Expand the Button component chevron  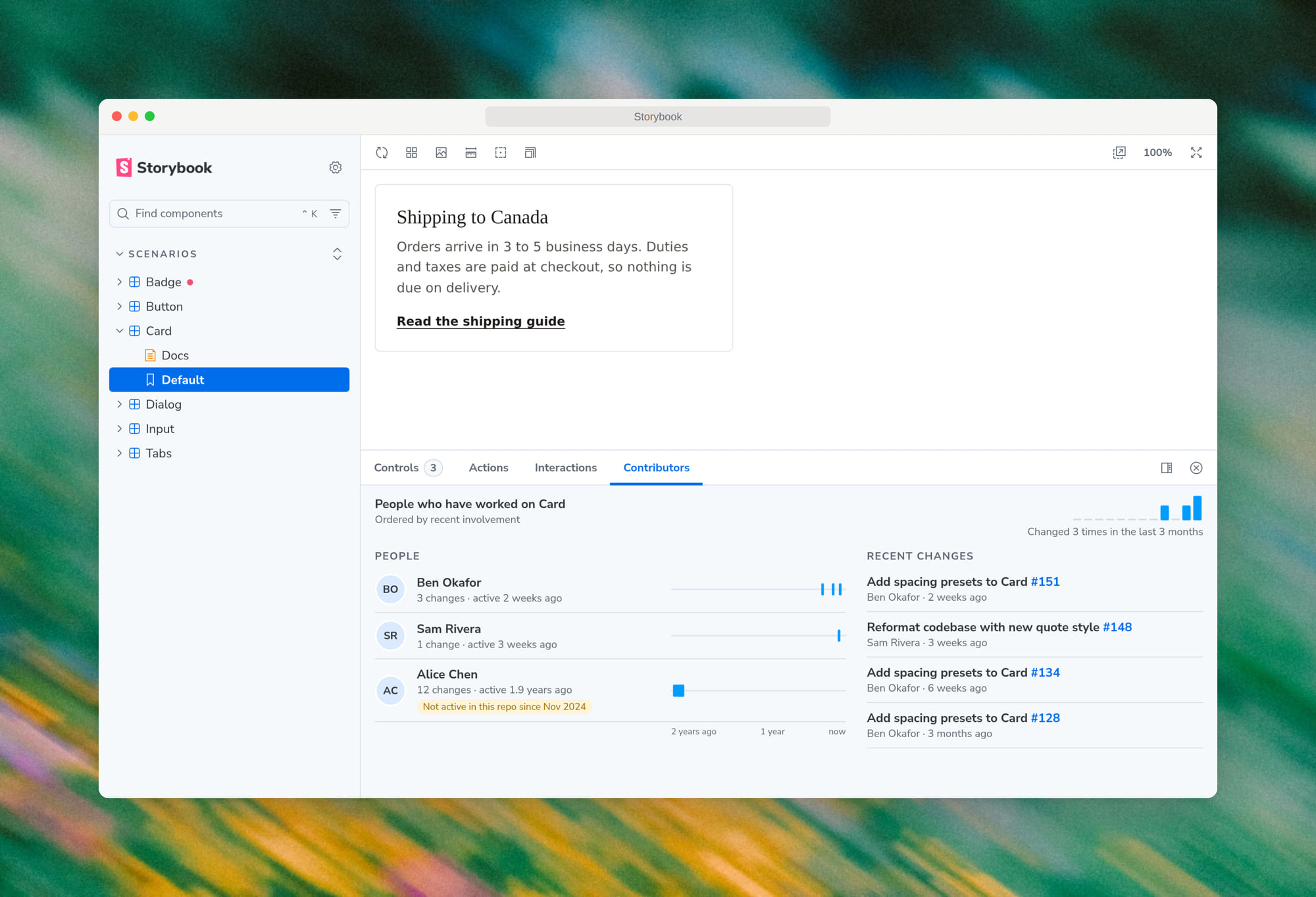[x=119, y=307]
